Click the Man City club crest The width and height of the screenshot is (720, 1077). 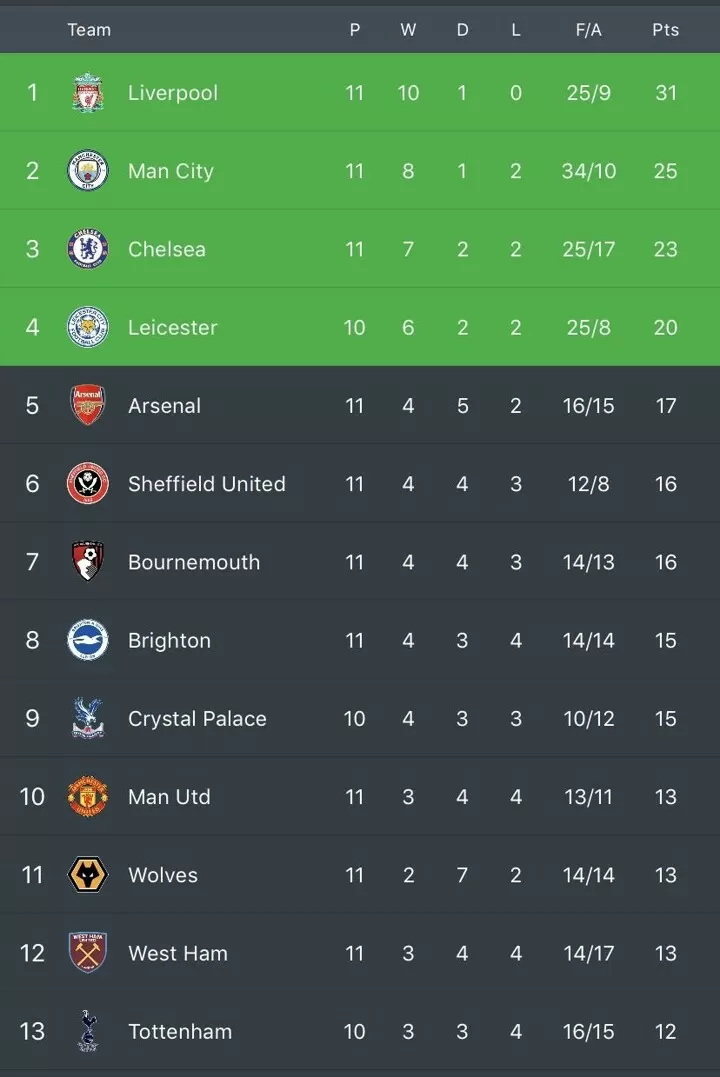coord(88,170)
